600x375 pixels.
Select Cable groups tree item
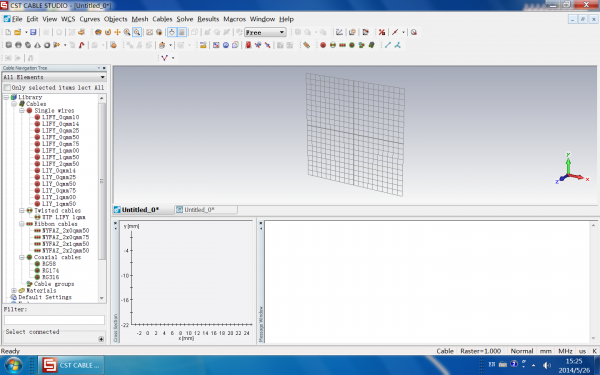click(x=54, y=284)
